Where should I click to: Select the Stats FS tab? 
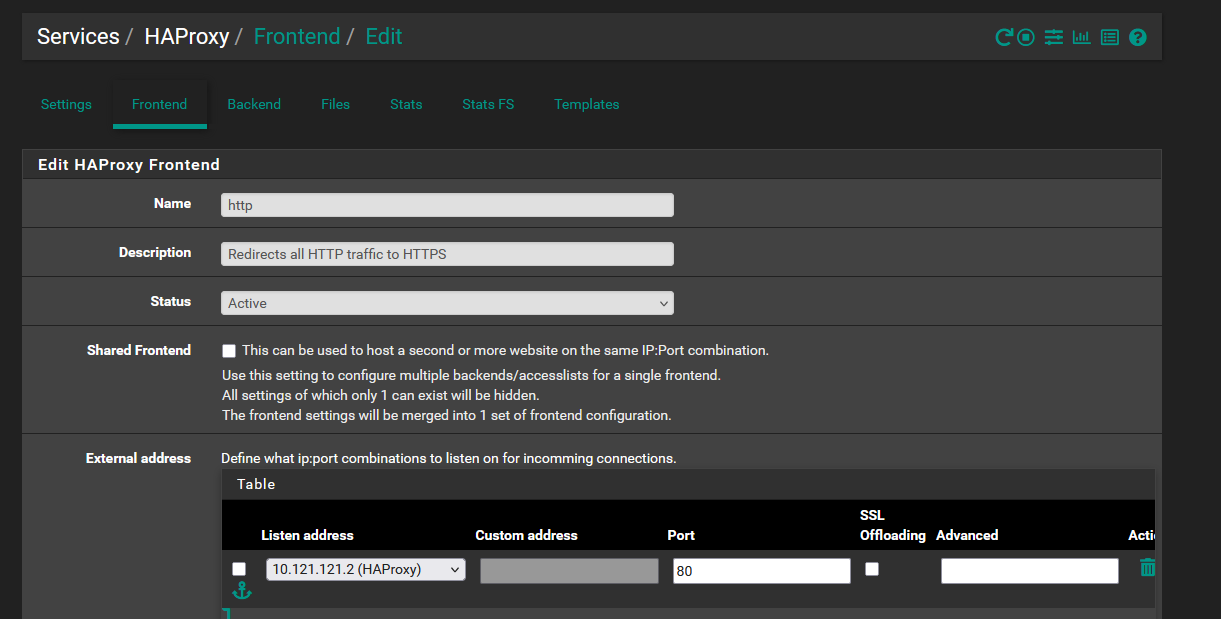[487, 104]
